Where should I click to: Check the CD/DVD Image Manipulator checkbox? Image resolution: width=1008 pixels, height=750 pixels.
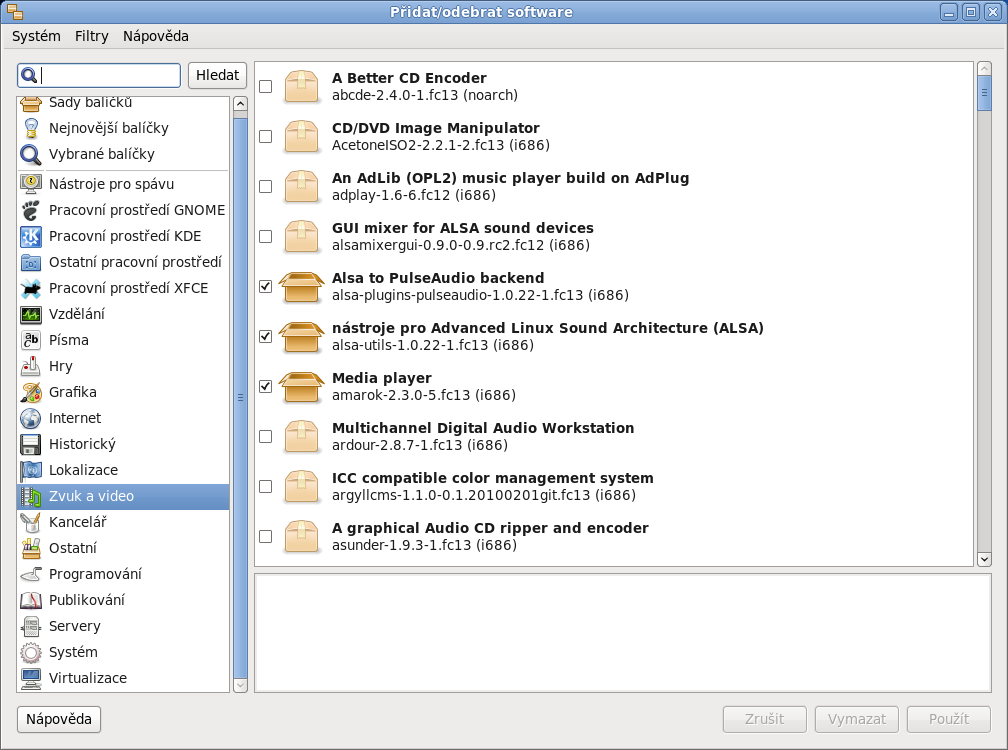pyautogui.click(x=266, y=137)
